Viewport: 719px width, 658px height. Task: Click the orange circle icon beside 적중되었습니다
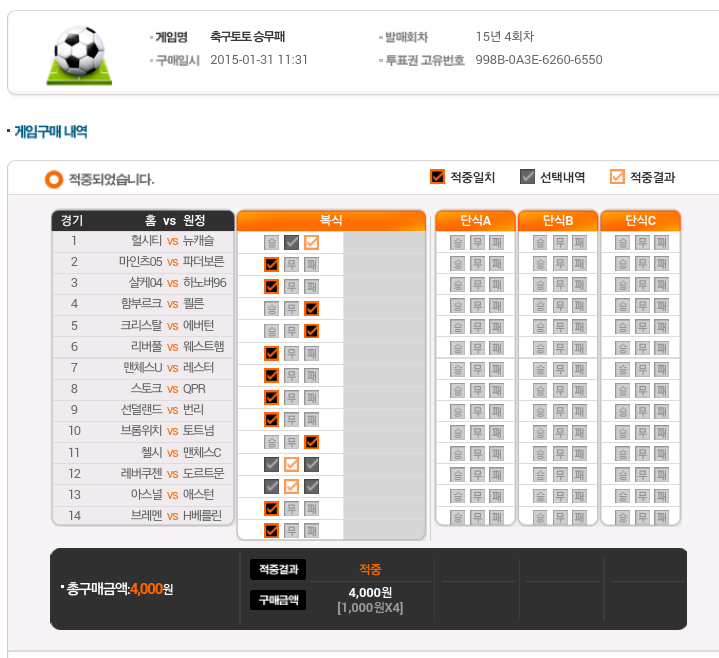coord(54,179)
